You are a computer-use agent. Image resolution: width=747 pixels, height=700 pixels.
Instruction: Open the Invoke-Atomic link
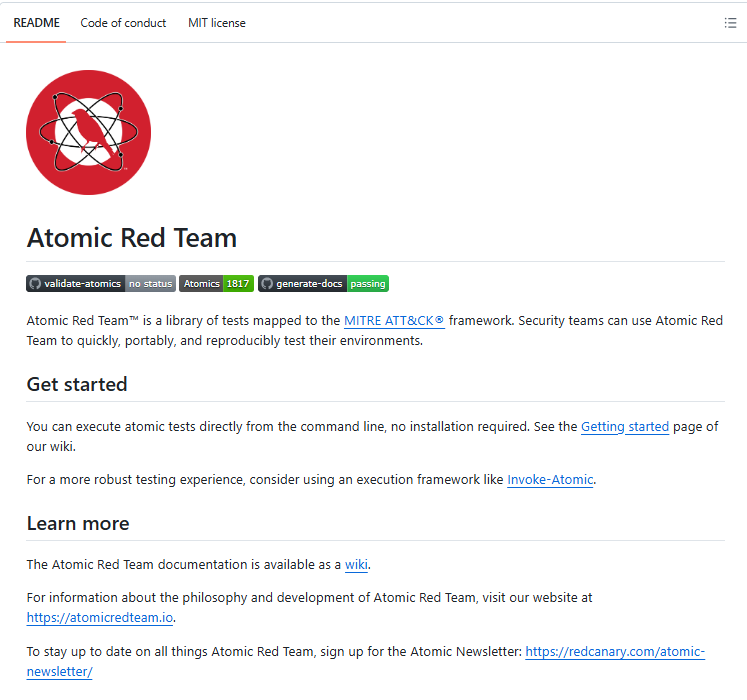550,479
